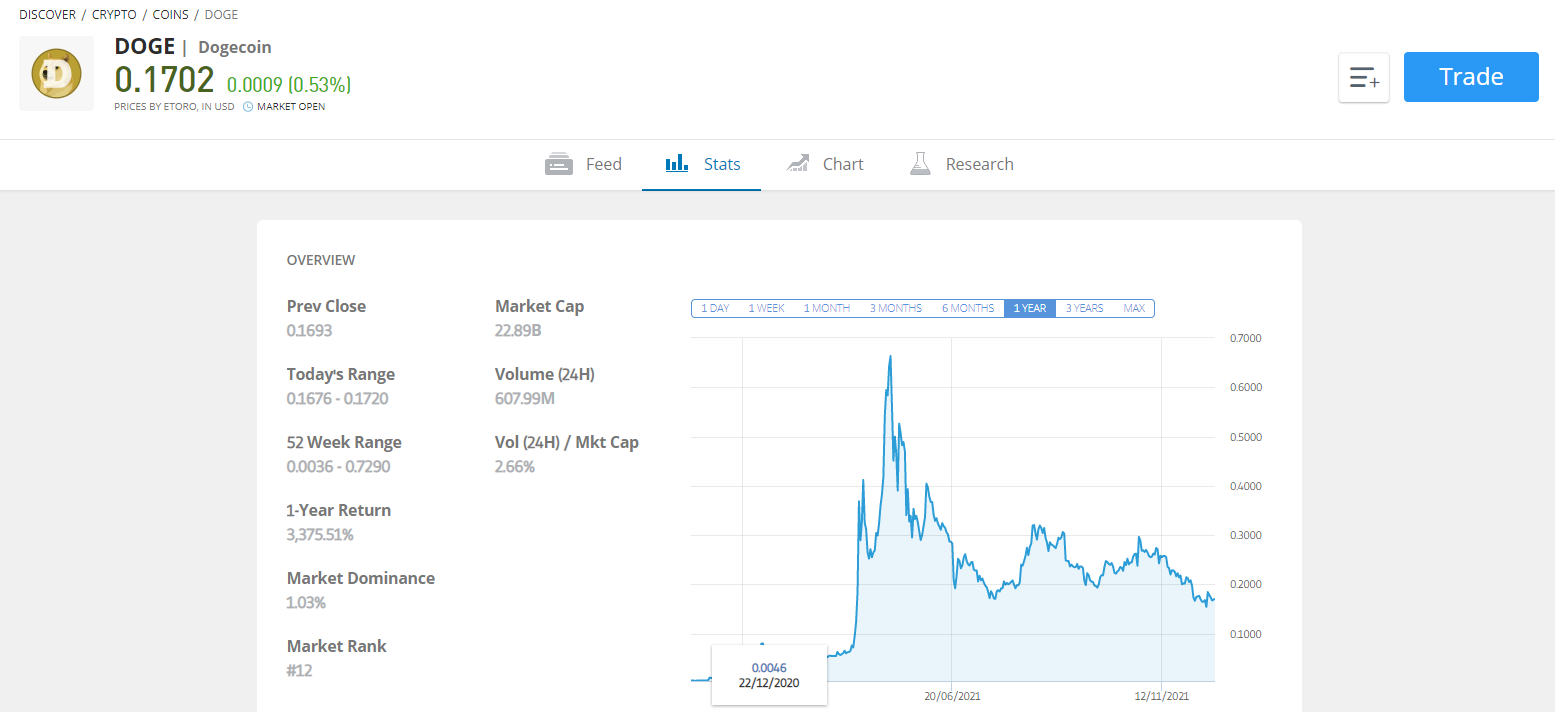
Task: Open the Feed tab
Action: [x=583, y=164]
